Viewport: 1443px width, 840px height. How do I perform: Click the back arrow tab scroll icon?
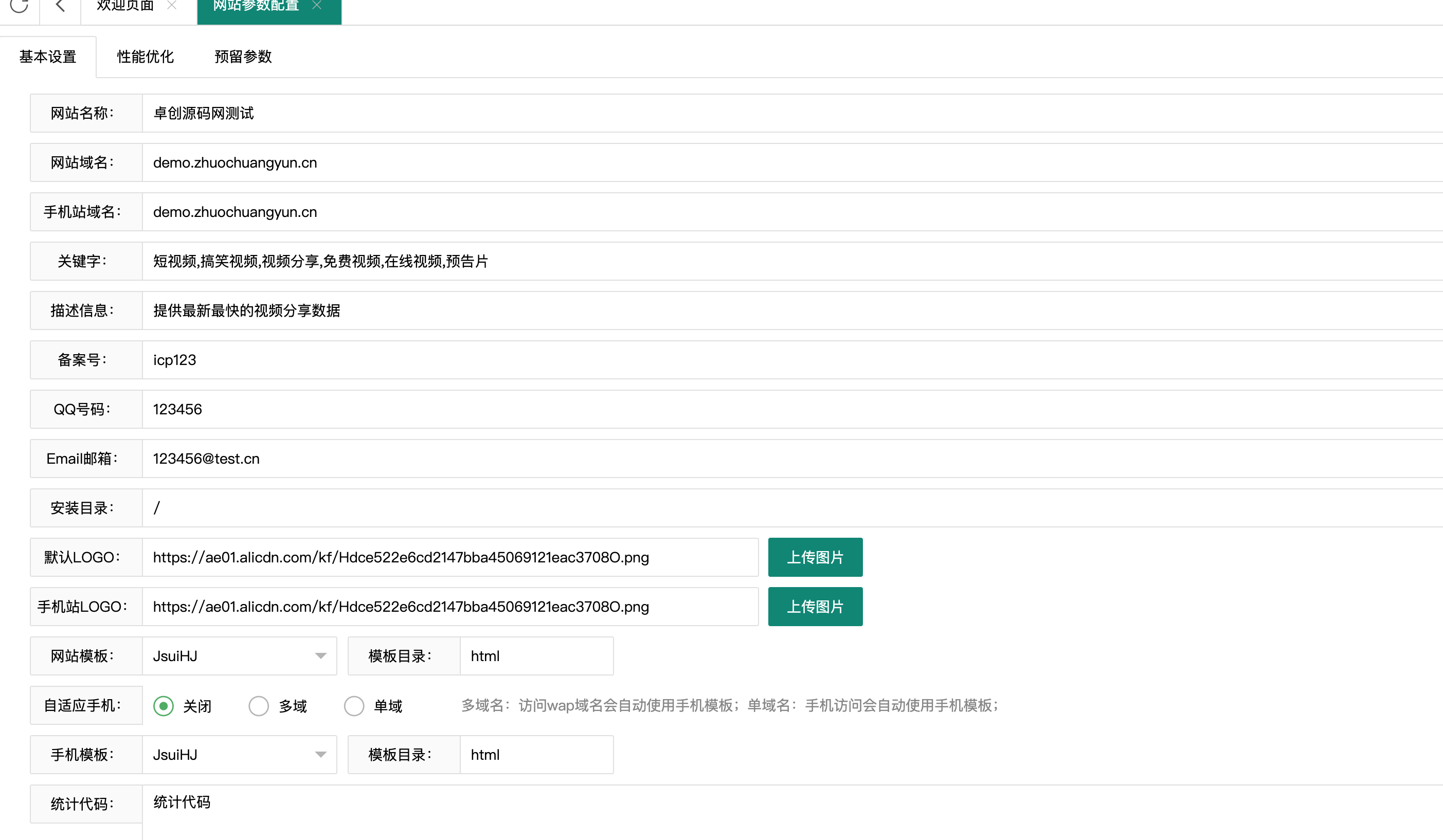pyautogui.click(x=60, y=6)
